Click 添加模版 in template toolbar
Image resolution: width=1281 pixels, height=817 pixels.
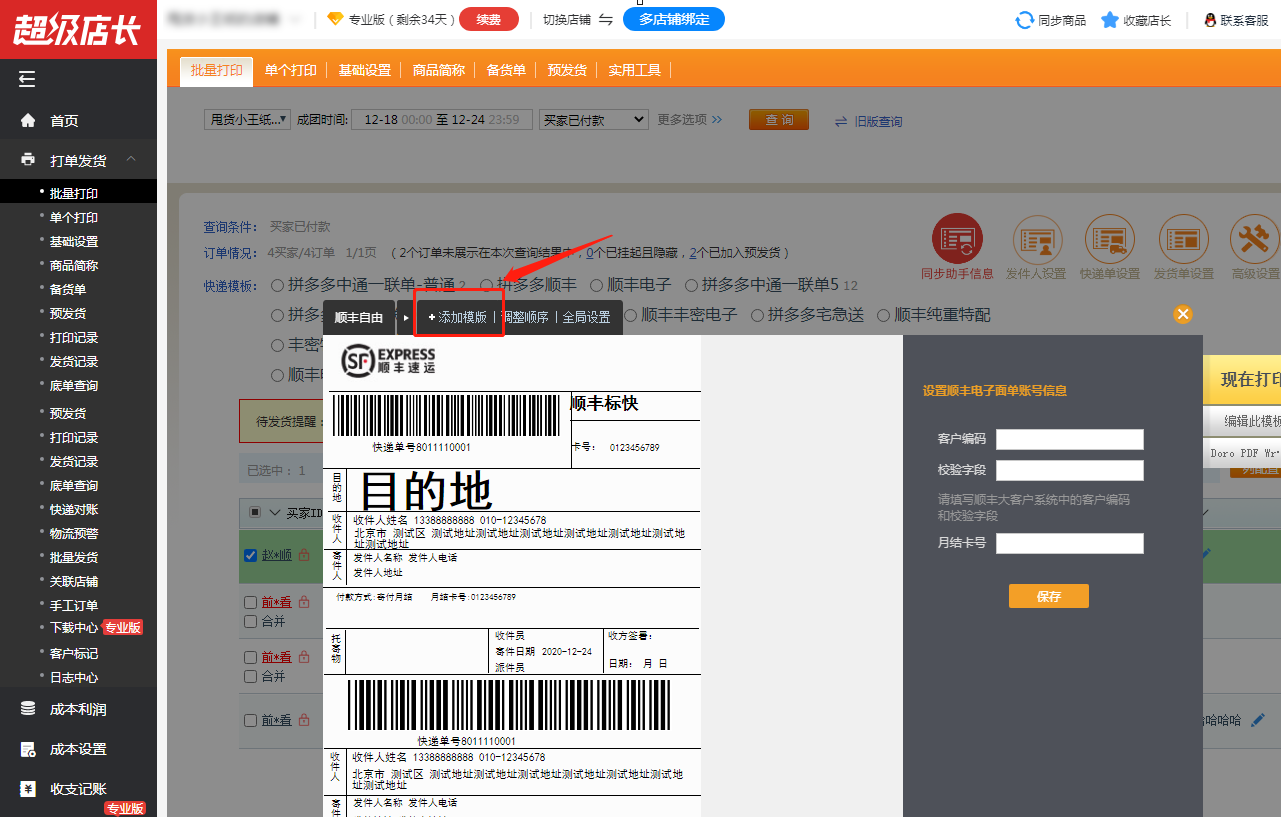(x=458, y=317)
